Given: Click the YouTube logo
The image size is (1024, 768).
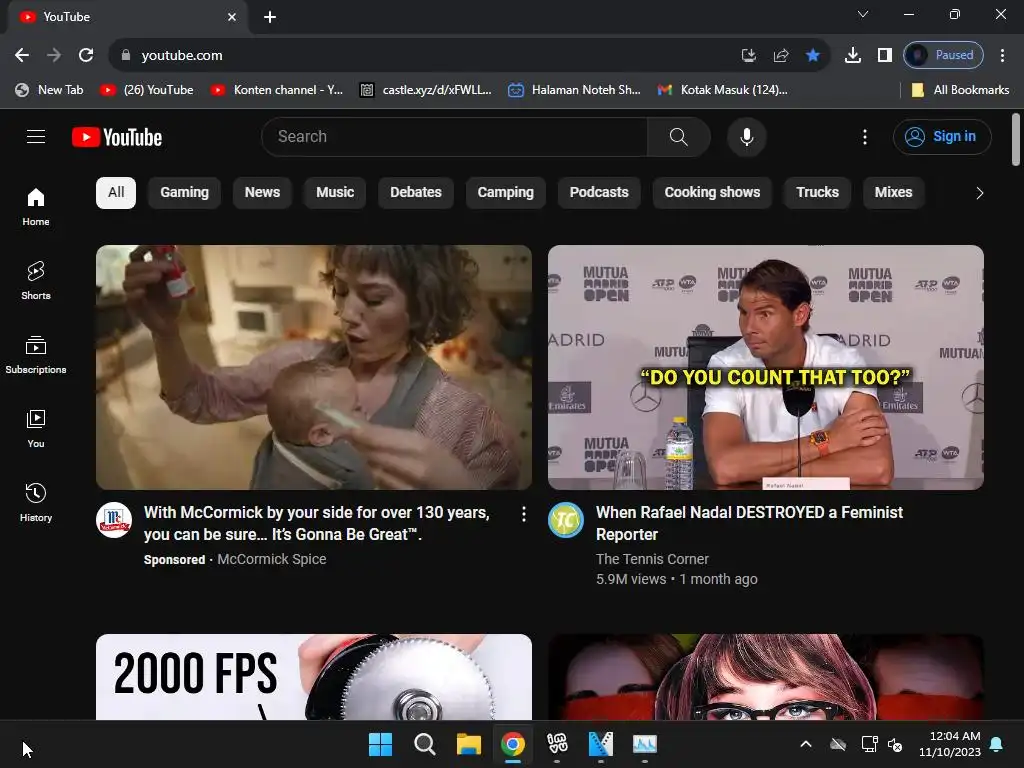Looking at the screenshot, I should pyautogui.click(x=117, y=137).
